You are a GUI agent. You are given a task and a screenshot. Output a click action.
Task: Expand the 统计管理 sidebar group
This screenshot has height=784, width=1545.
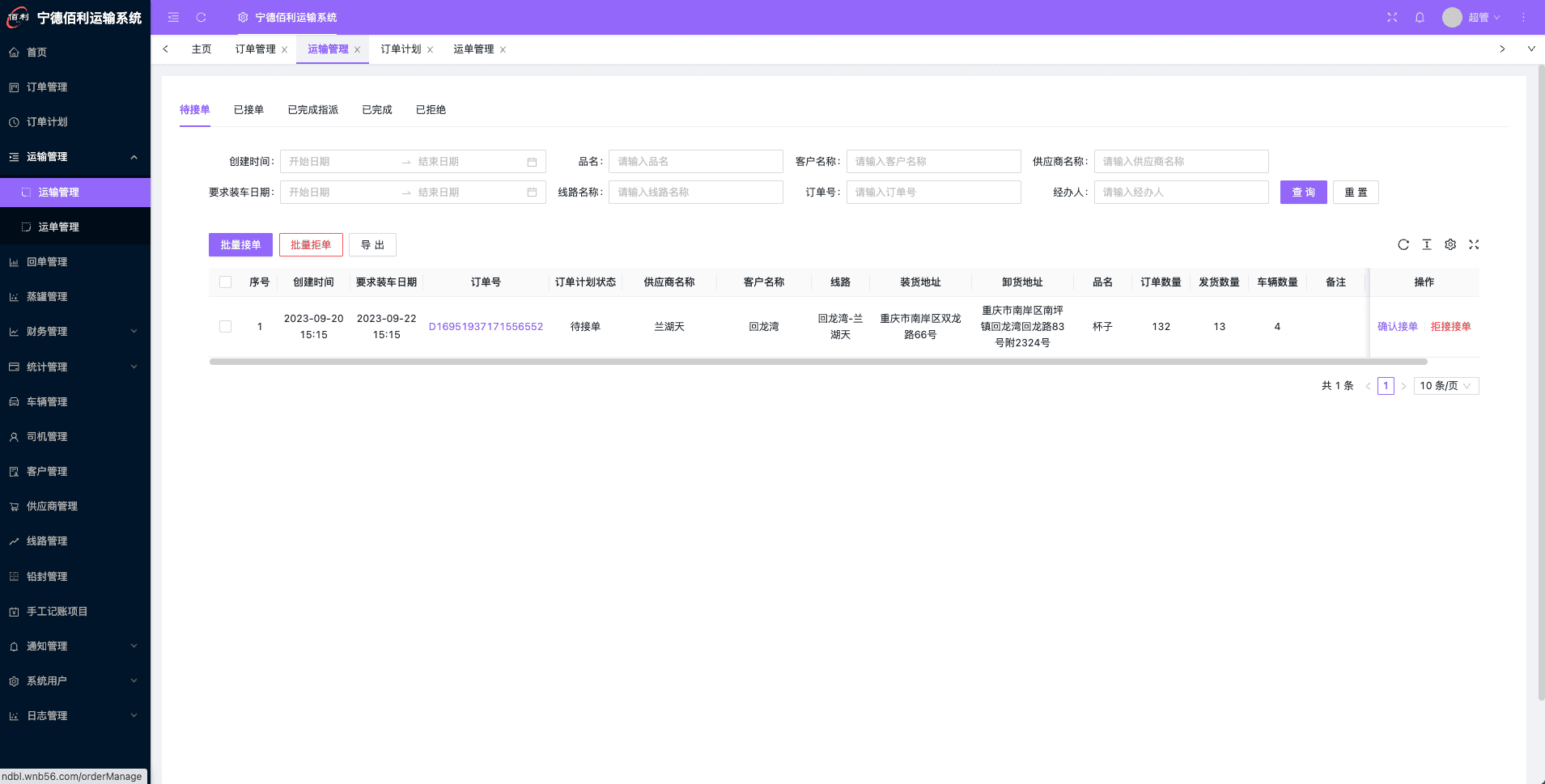75,367
